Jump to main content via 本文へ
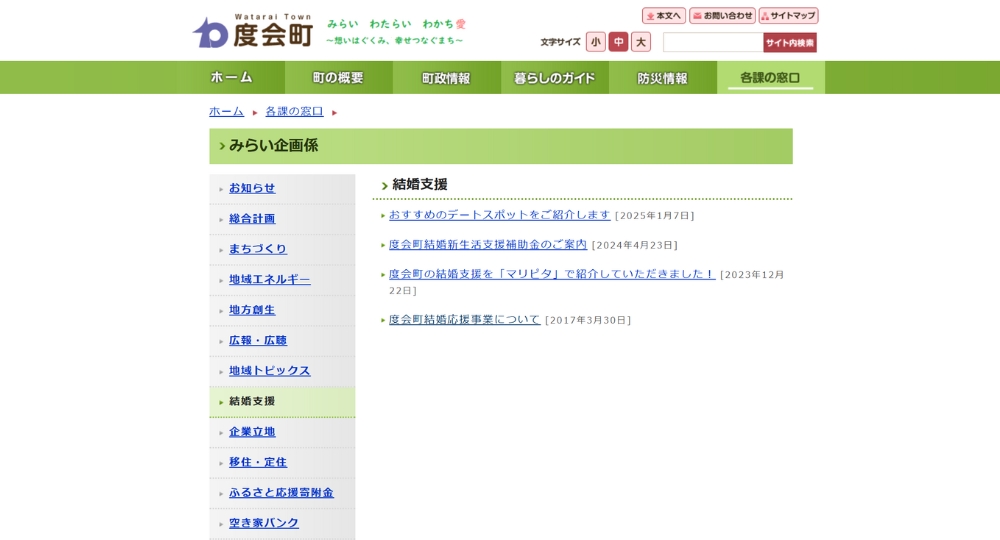This screenshot has width=1000, height=540. point(664,16)
